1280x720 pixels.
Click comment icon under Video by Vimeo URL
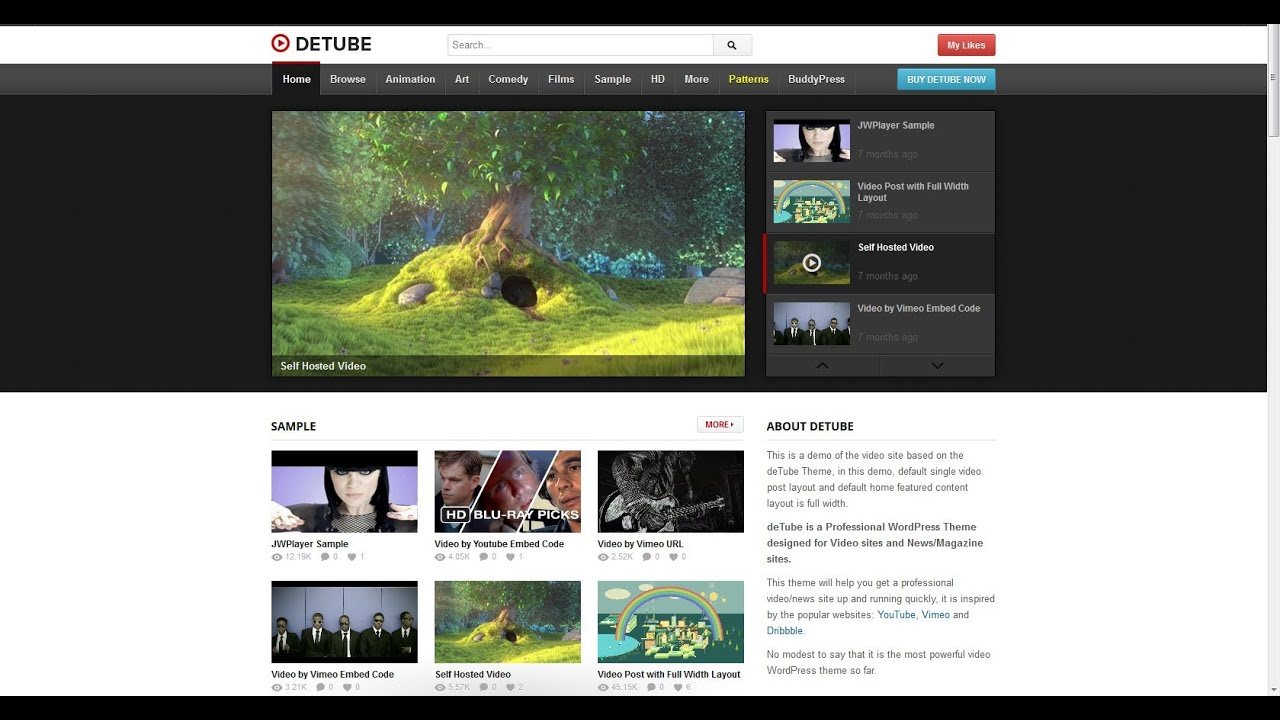point(648,557)
